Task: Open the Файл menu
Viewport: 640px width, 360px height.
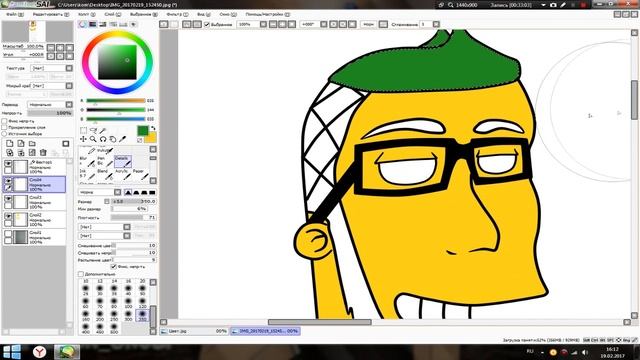Action: (14, 14)
